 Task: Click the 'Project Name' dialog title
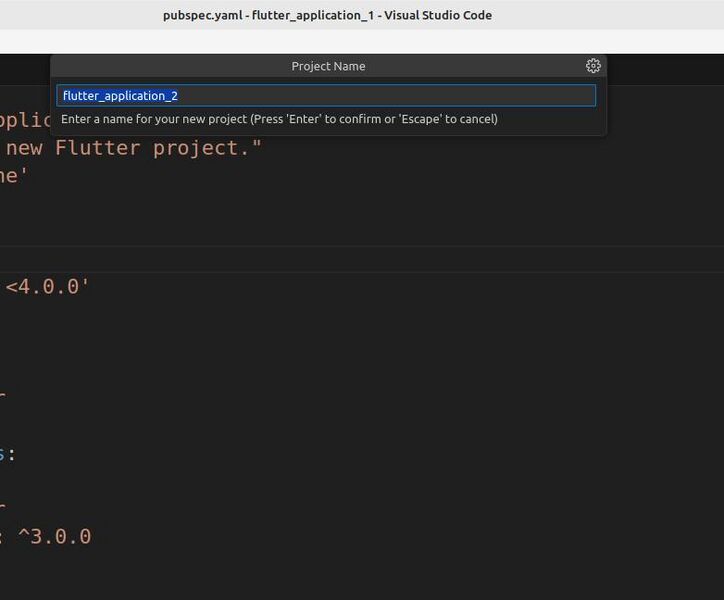(x=328, y=66)
